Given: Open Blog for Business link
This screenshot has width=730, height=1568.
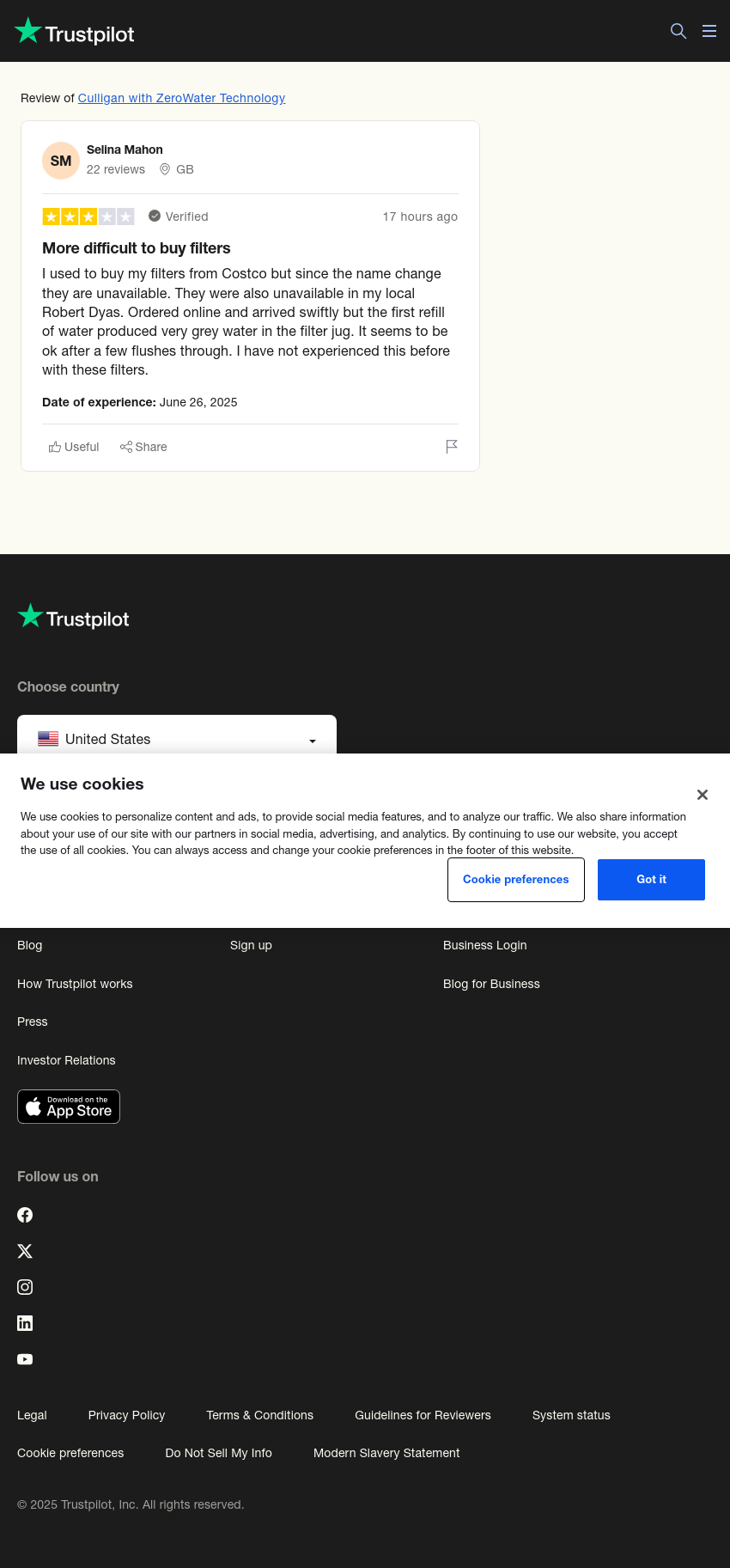Looking at the screenshot, I should click(x=491, y=984).
